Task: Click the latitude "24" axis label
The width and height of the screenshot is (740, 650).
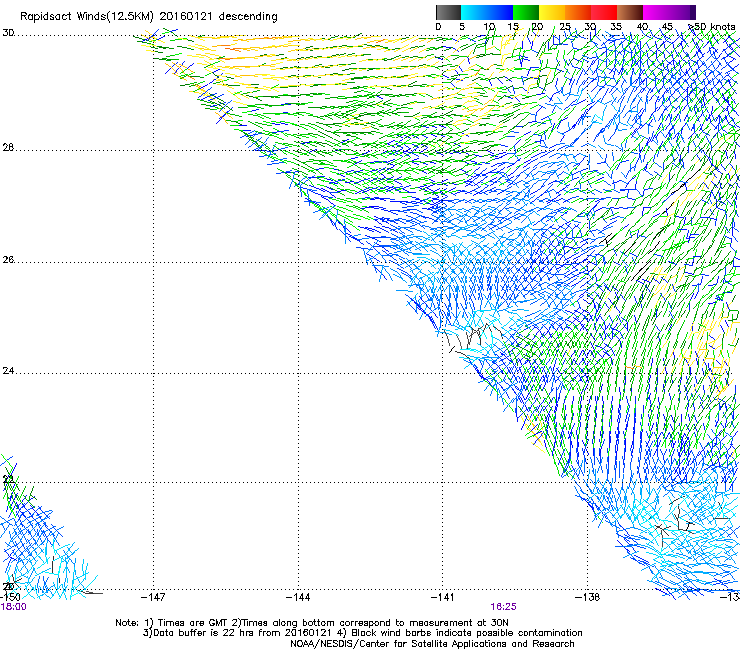Action: (8, 371)
